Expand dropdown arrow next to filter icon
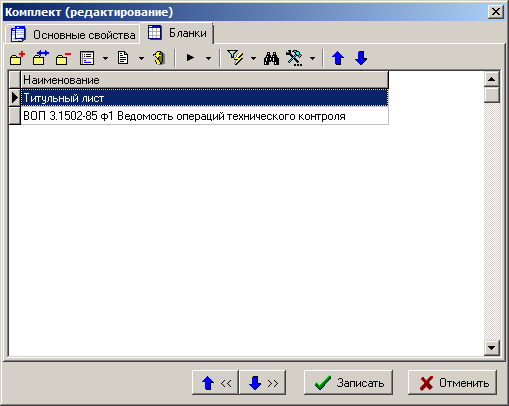The height and width of the screenshot is (406, 509). tap(253, 59)
